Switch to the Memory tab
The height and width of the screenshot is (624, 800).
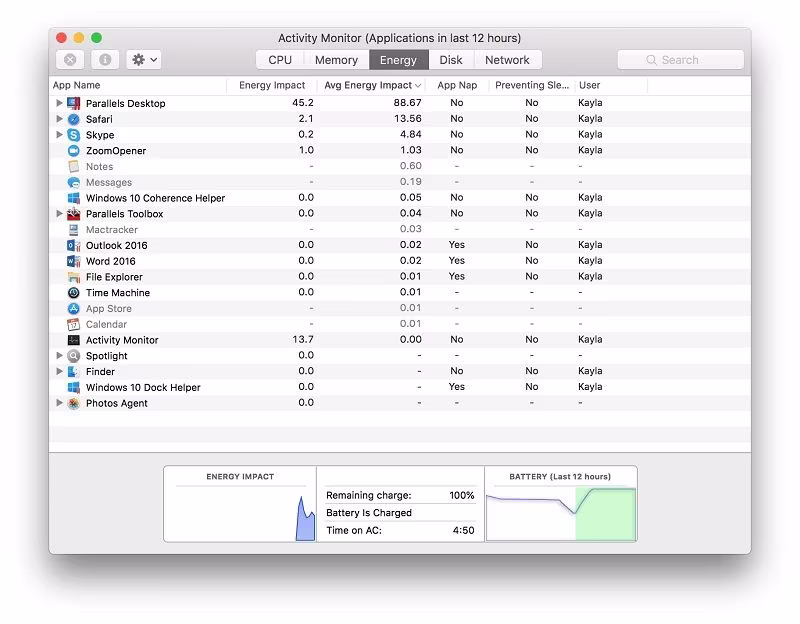(x=336, y=60)
